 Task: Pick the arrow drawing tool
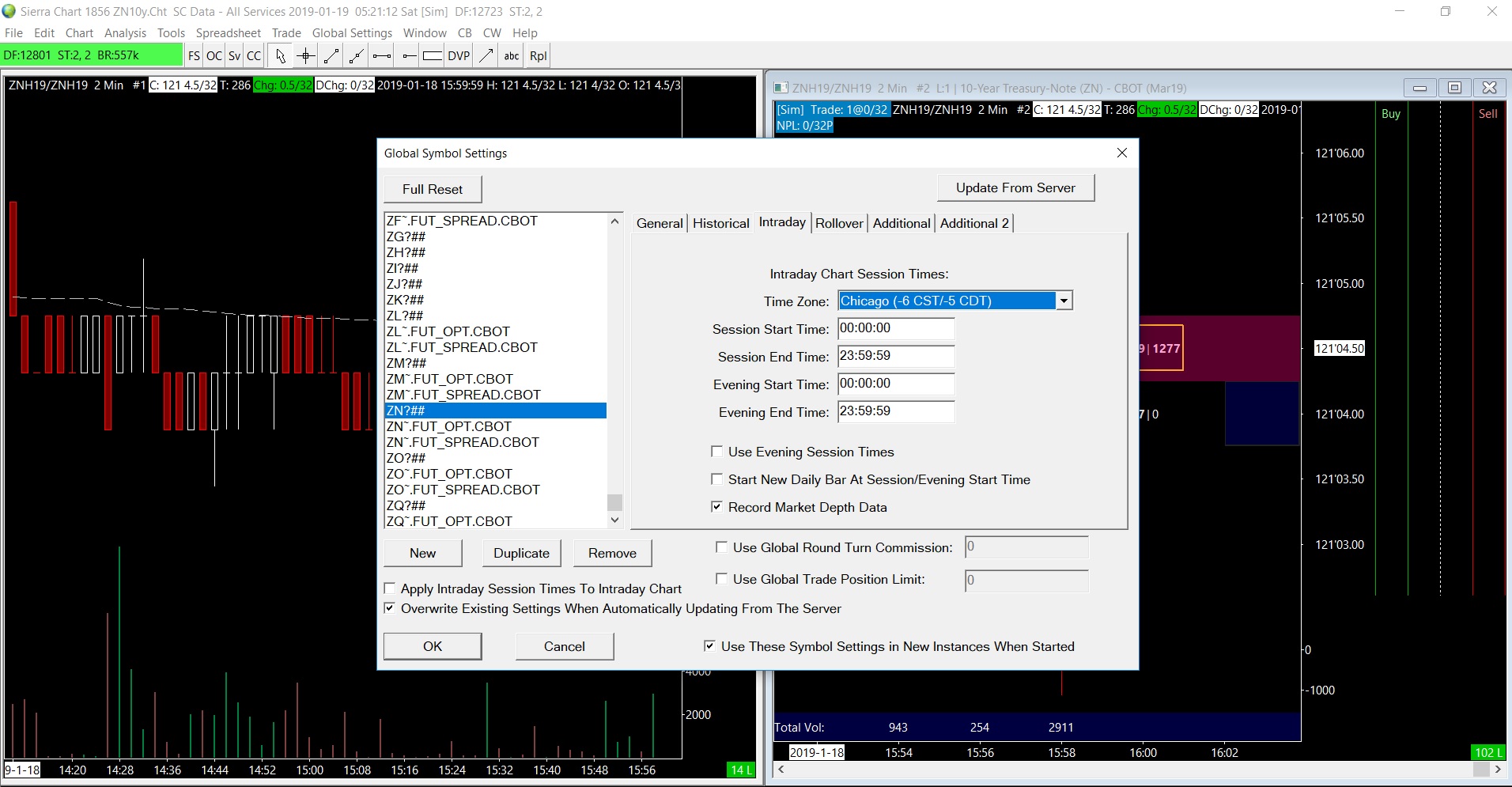[486, 55]
